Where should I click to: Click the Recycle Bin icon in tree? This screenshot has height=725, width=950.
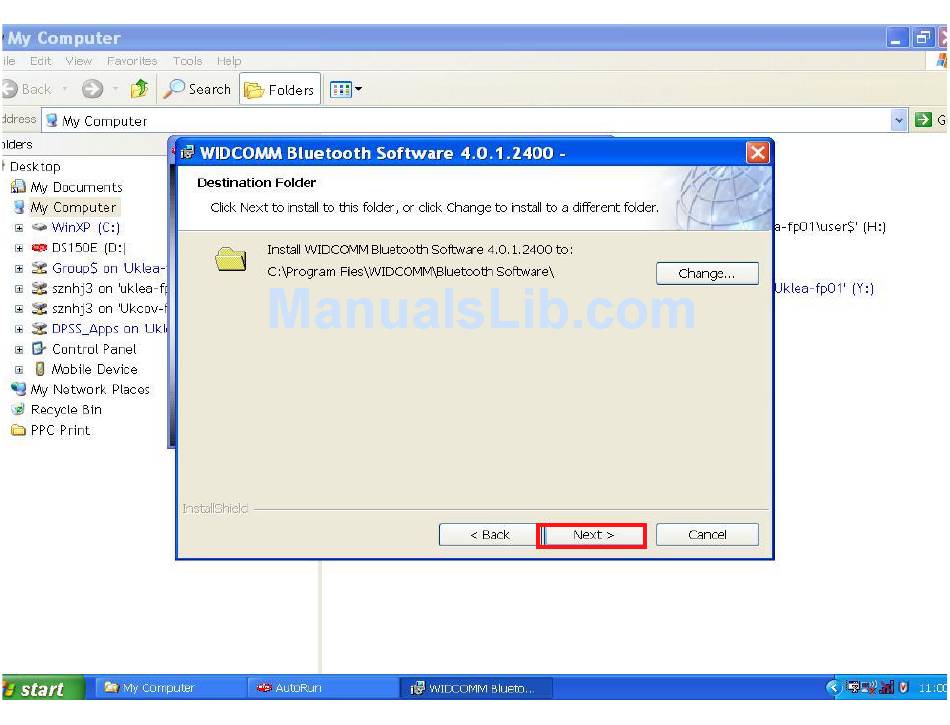pos(19,409)
